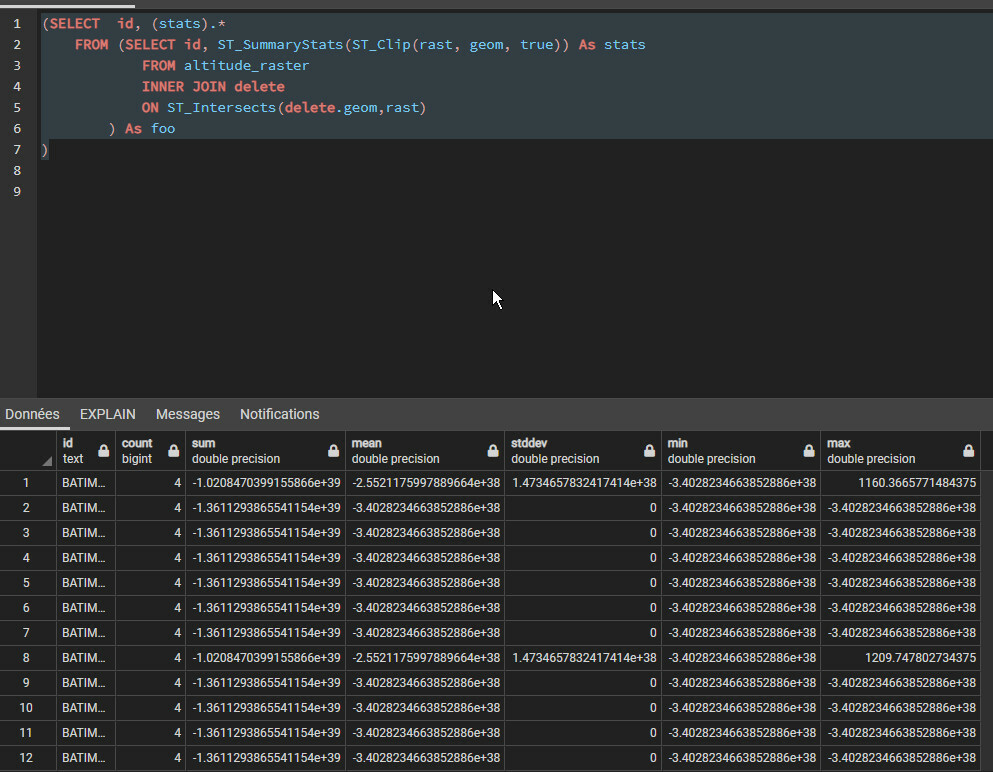Click the lock icon in max column
993x772 pixels.
967,451
